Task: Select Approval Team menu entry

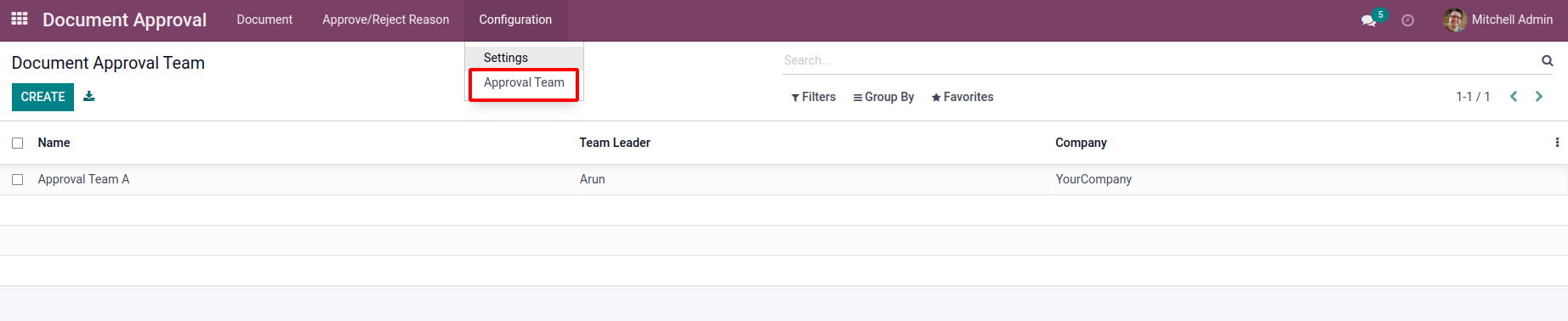Action: (524, 82)
